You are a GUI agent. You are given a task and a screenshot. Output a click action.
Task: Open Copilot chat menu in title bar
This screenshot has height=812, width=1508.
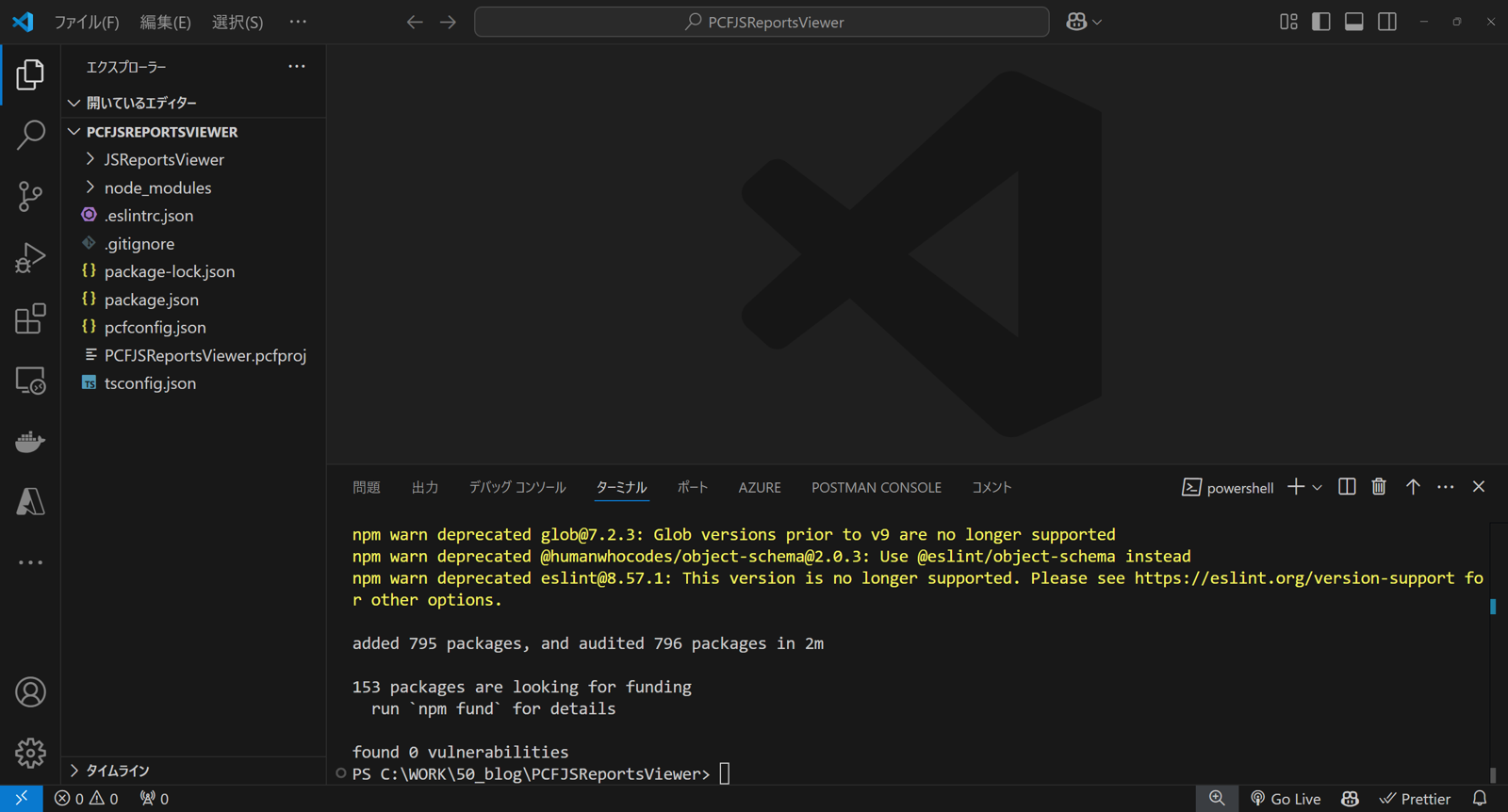click(1084, 22)
